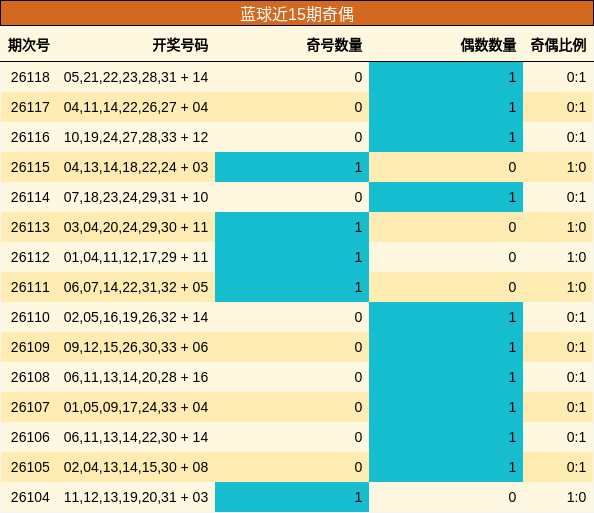Select numbers 02,05,16,19,26,32 + 14
The height and width of the screenshot is (513, 594).
point(136,317)
